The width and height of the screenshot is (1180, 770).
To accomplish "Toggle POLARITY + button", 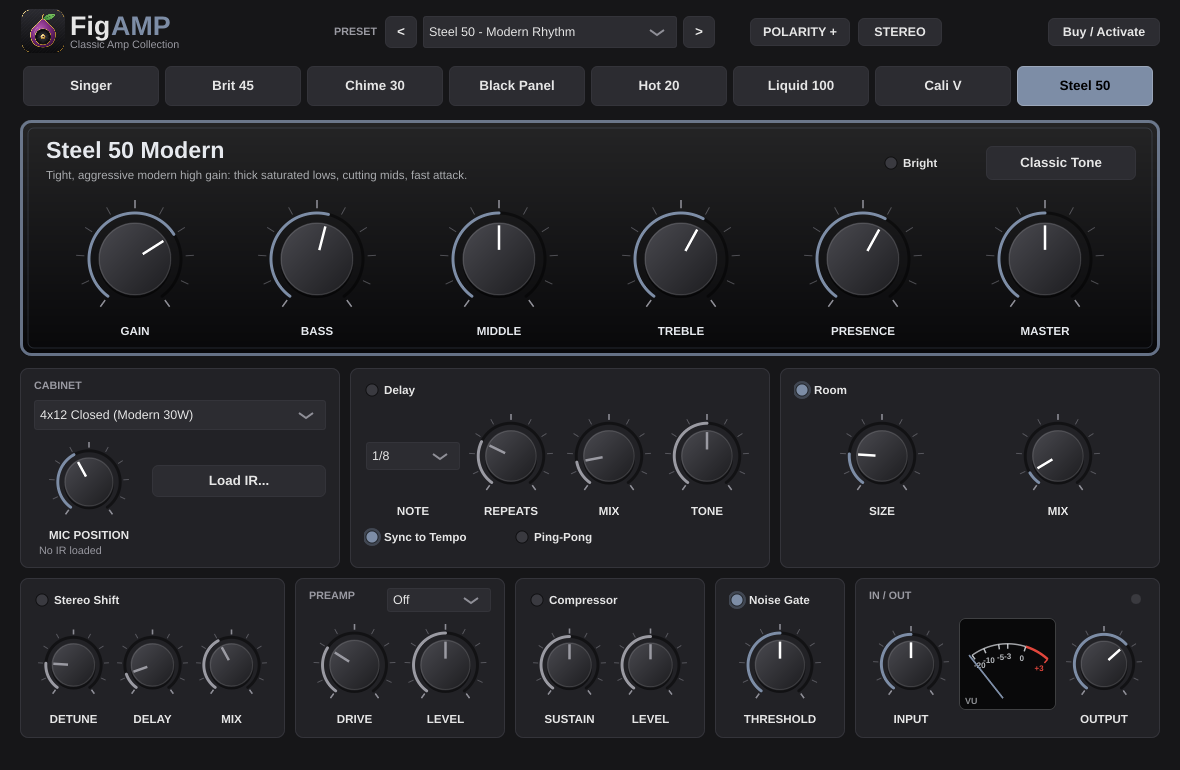I will click(799, 32).
